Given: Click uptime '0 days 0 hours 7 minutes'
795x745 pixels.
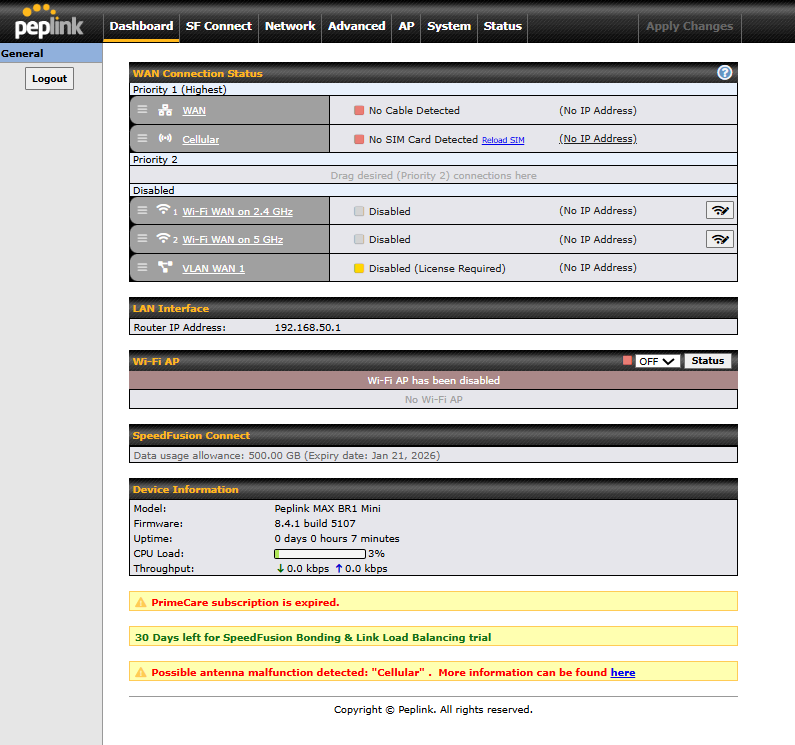Looking at the screenshot, I should 337,539.
